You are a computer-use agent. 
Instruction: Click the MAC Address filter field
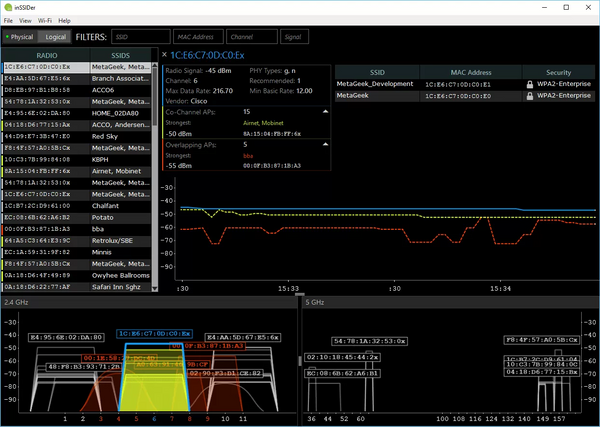(198, 37)
